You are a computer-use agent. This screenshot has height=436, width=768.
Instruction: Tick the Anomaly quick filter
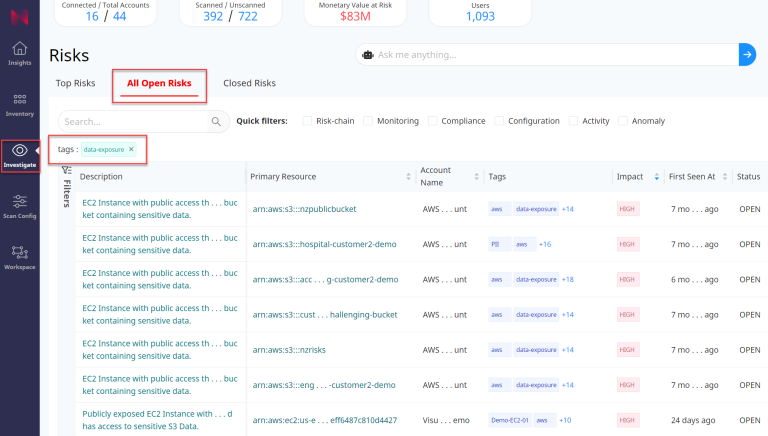(623, 121)
